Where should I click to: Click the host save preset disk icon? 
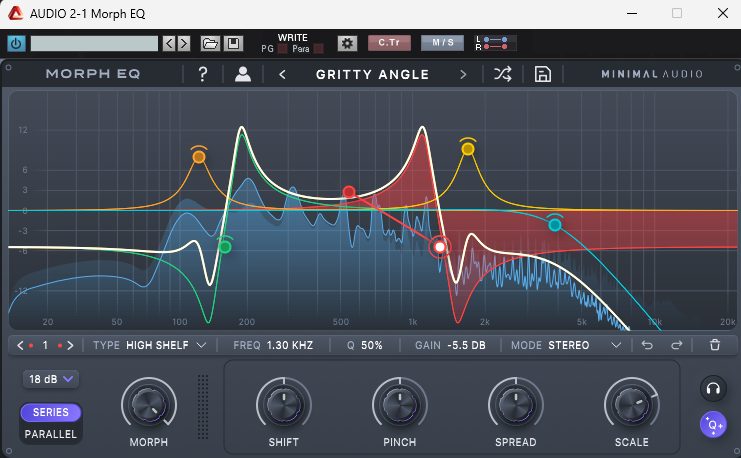pyautogui.click(x=233, y=43)
